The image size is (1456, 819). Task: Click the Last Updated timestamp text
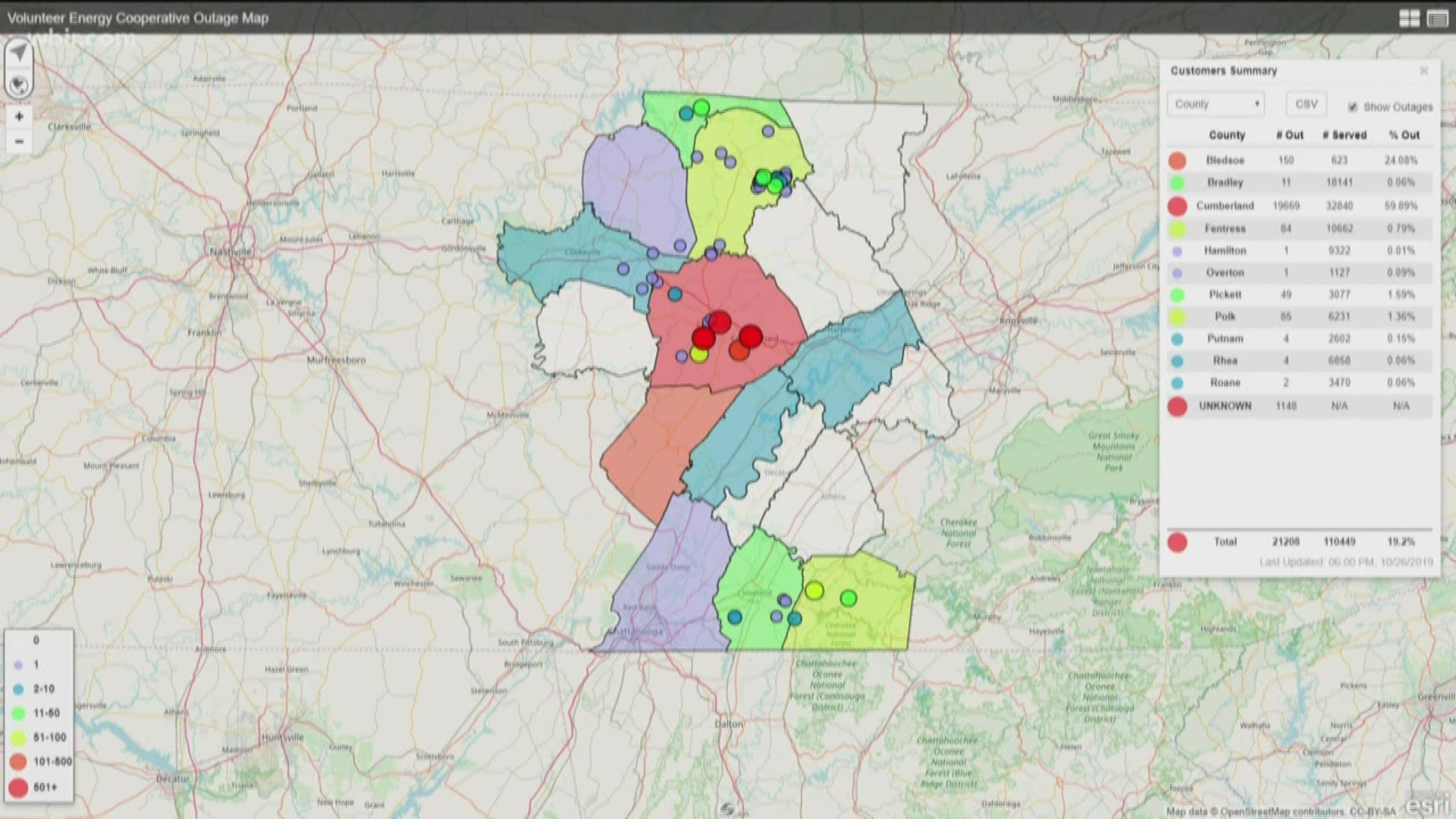(1346, 562)
